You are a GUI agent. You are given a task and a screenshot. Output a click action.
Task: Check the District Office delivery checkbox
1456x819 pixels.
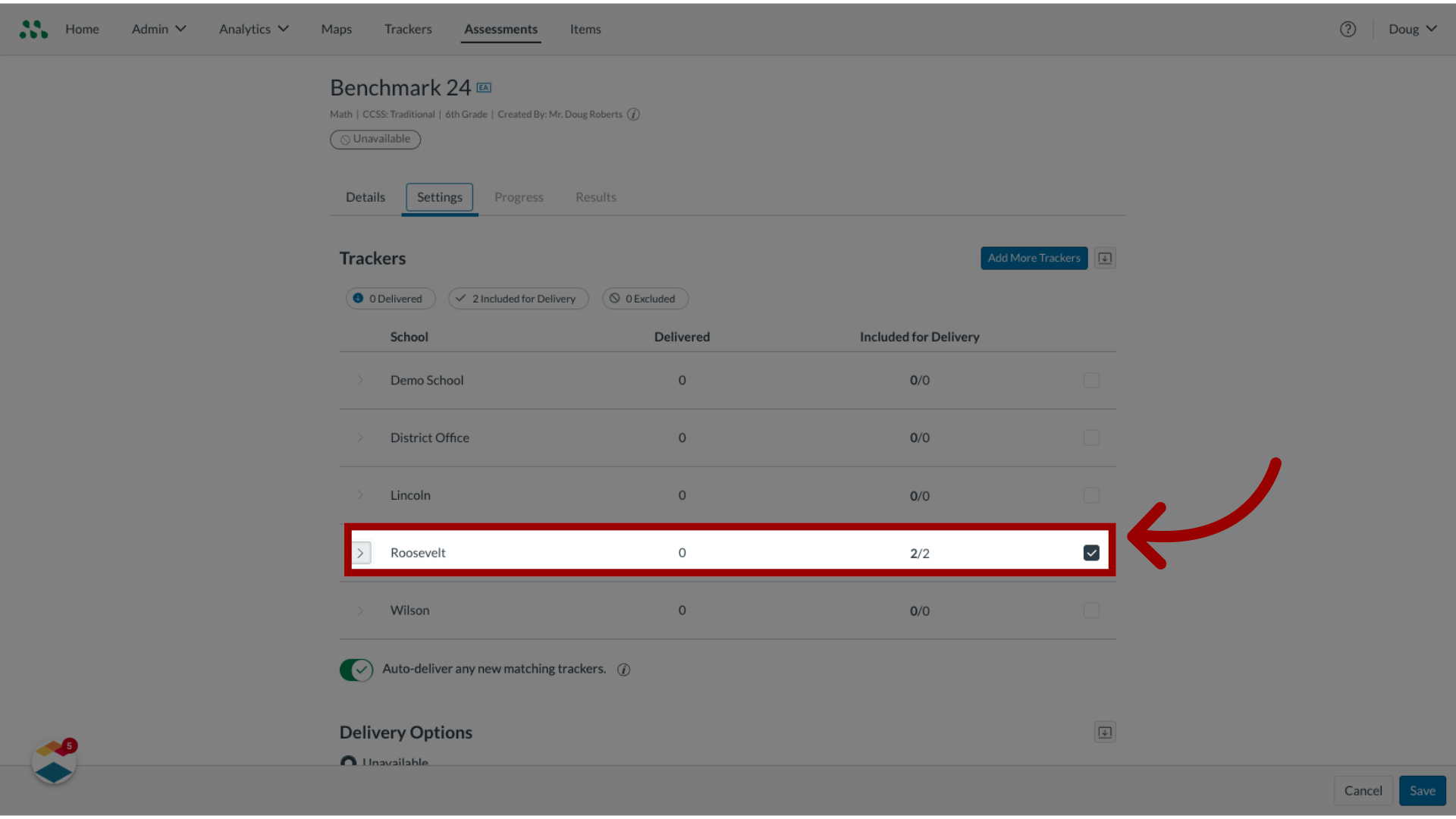coord(1091,438)
